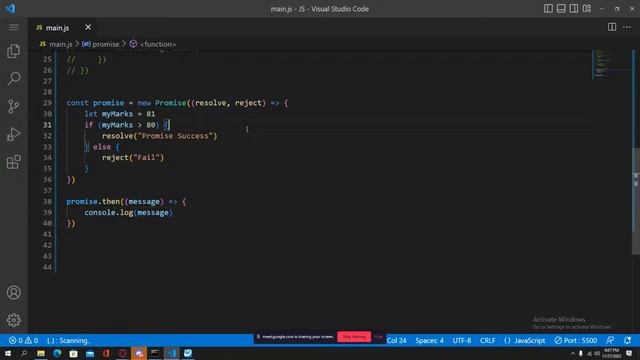
Task: Open the Windows Start button
Action: click(x=8, y=353)
